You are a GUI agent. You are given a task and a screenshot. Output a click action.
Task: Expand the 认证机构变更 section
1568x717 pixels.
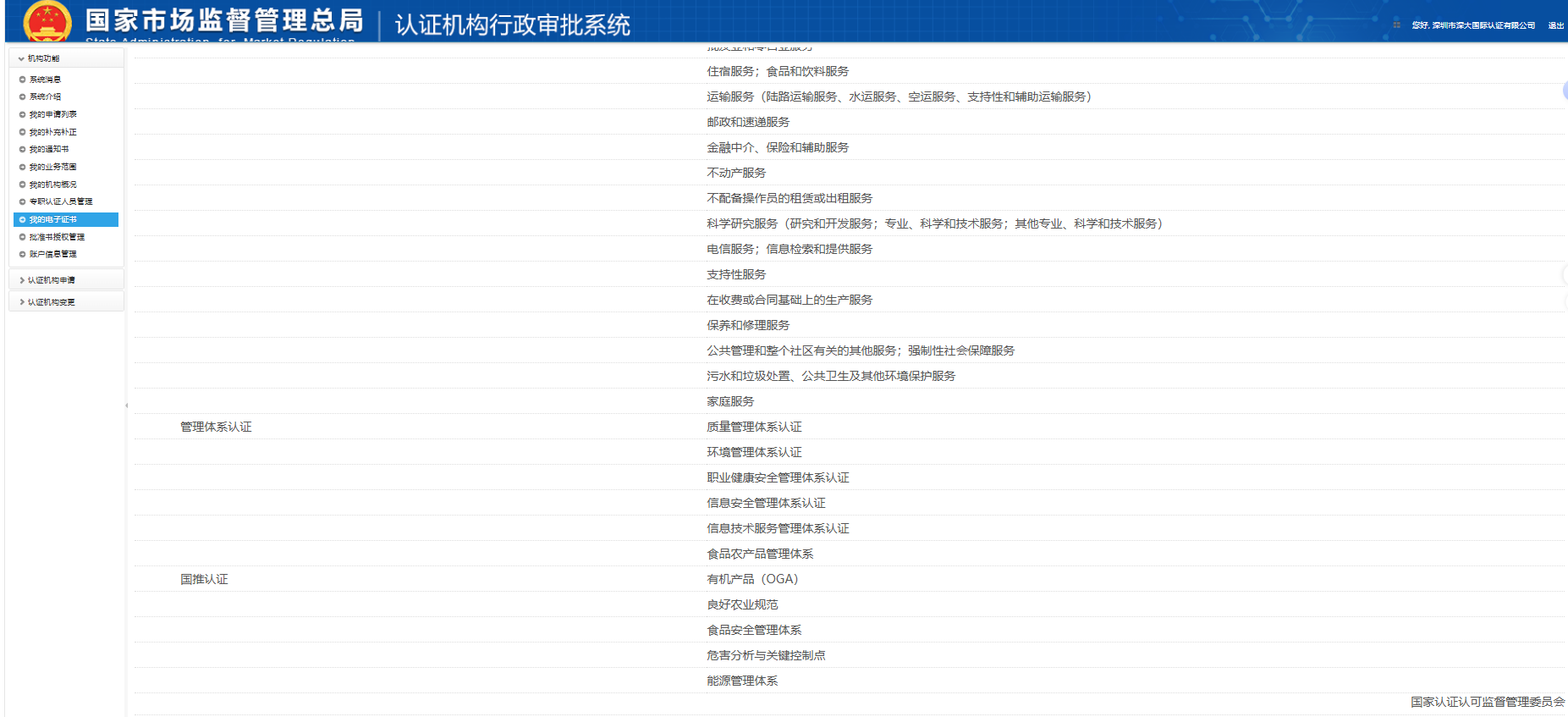[66, 302]
